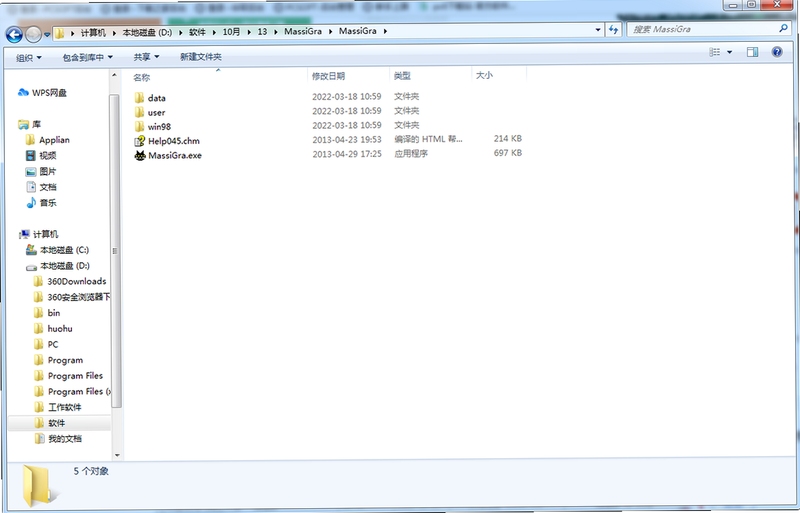Select the MassiGra.exe cat icon
800x513 pixels.
139,155
